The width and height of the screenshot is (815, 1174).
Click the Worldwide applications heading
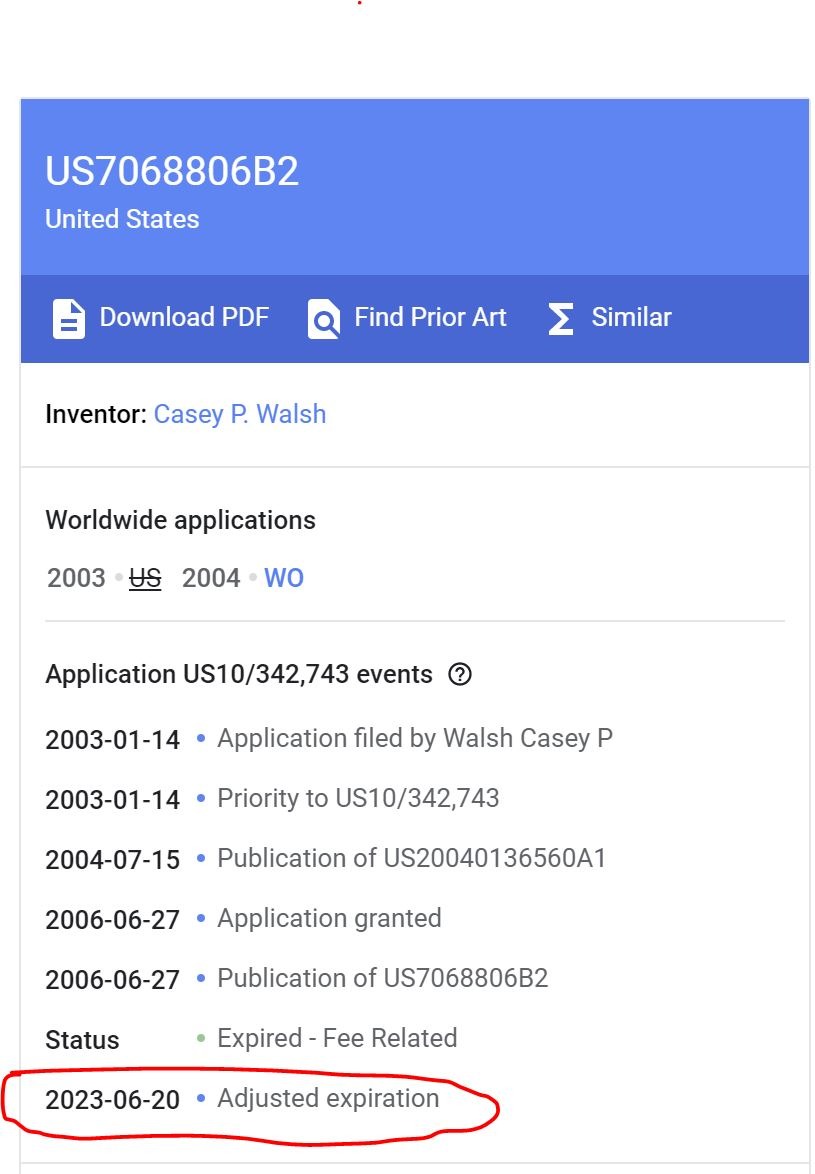tap(180, 520)
